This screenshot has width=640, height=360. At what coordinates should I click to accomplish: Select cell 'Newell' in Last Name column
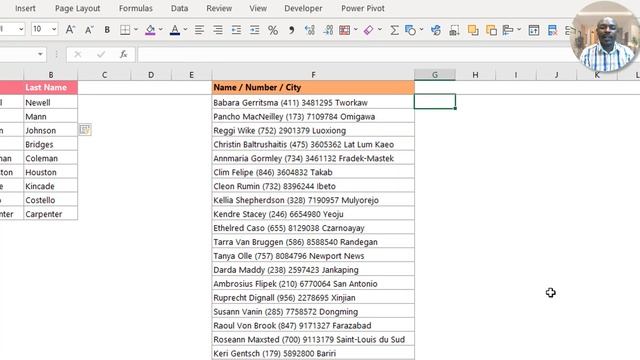[51, 102]
